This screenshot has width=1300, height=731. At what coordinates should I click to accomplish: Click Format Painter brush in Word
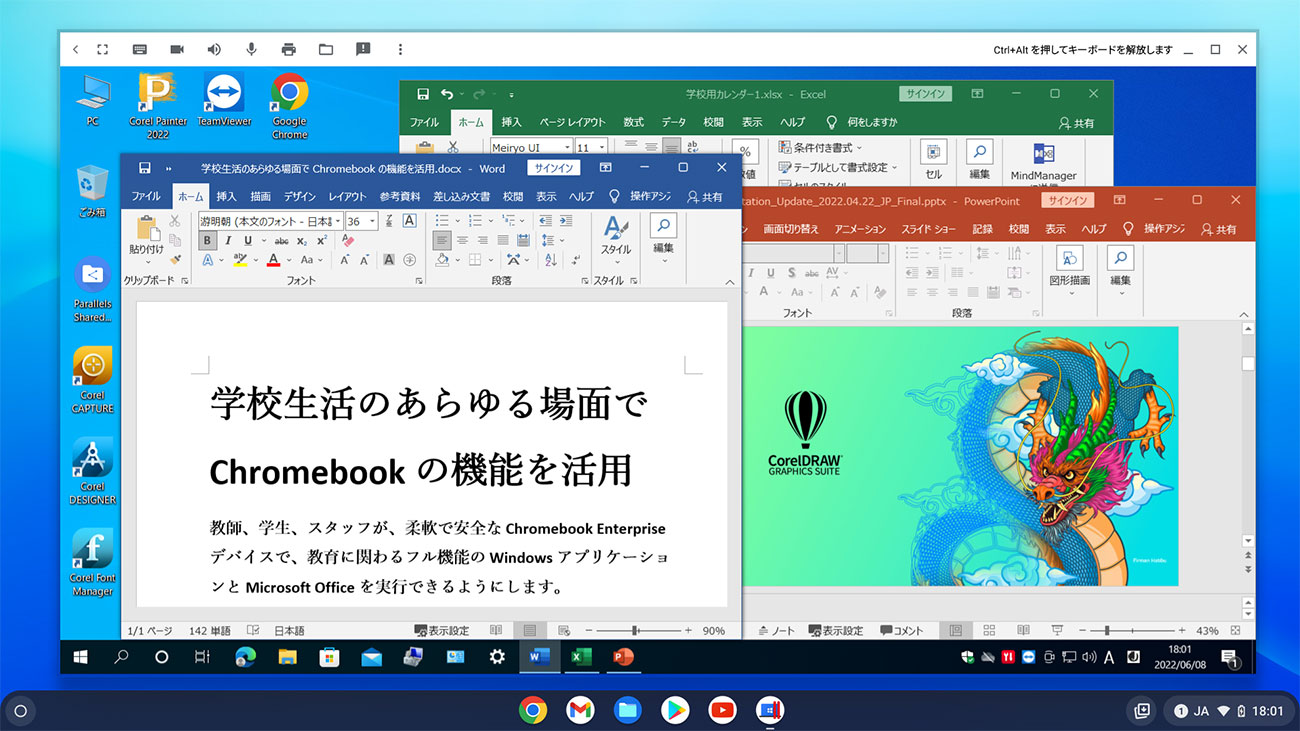coord(175,259)
